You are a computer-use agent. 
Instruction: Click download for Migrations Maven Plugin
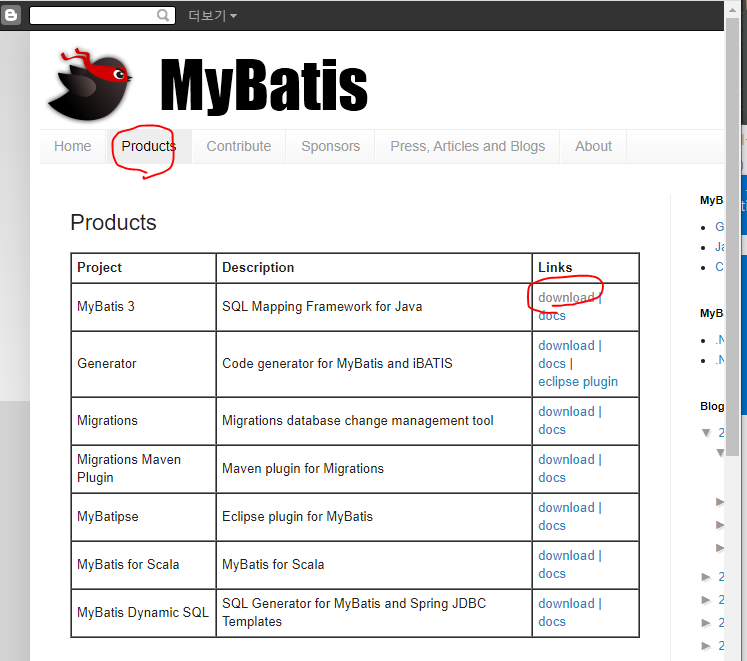tap(566, 460)
